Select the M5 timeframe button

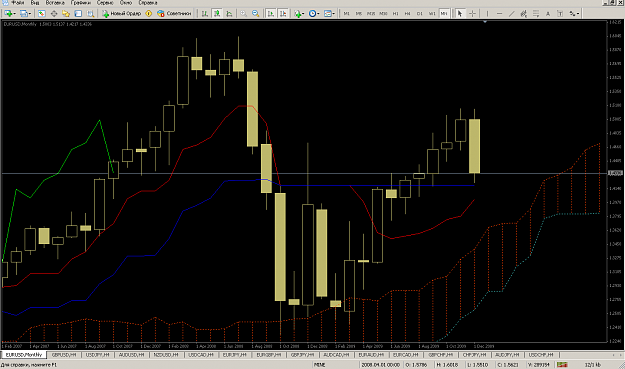pos(359,14)
